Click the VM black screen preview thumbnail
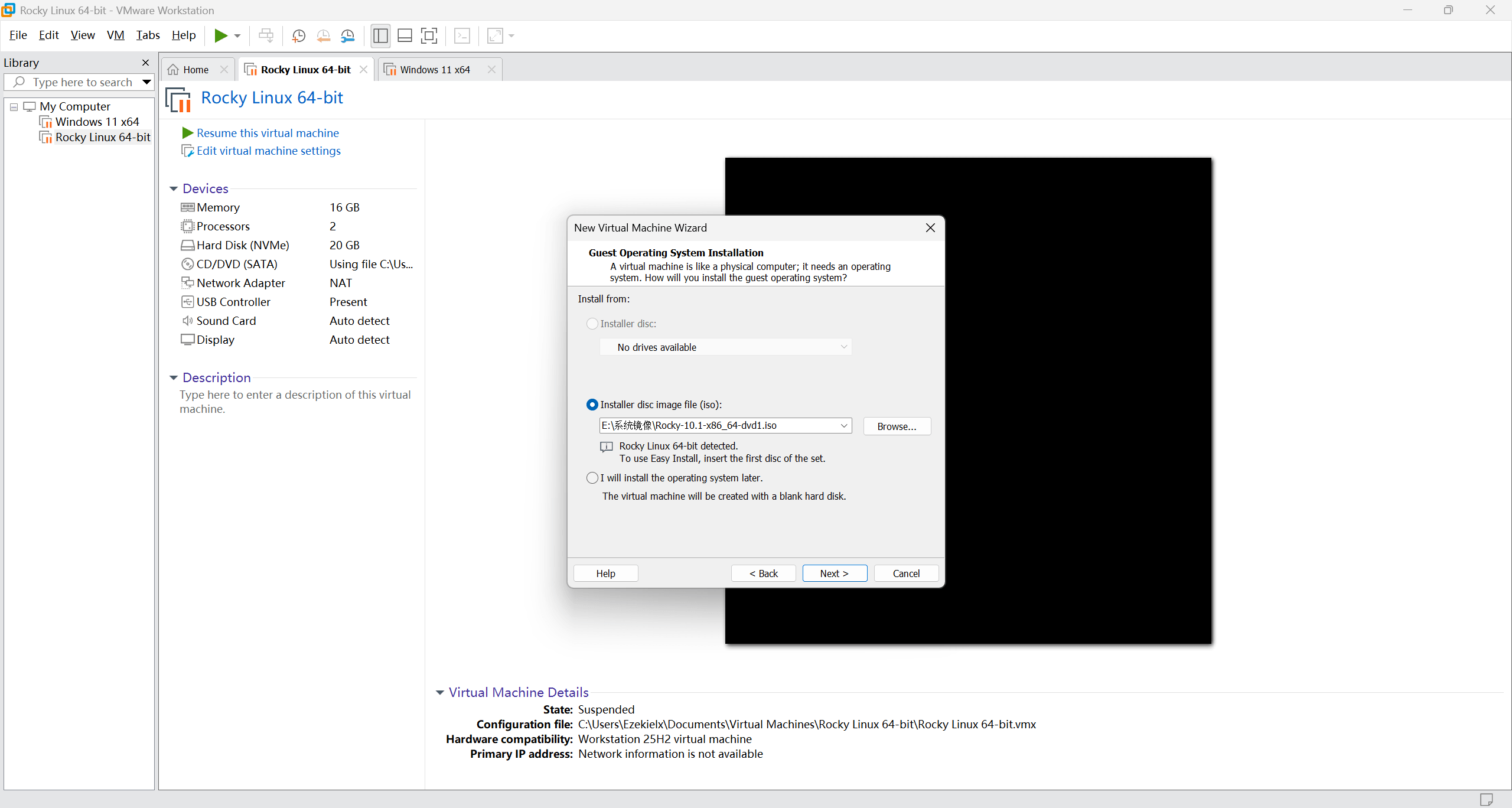 coord(1078,400)
